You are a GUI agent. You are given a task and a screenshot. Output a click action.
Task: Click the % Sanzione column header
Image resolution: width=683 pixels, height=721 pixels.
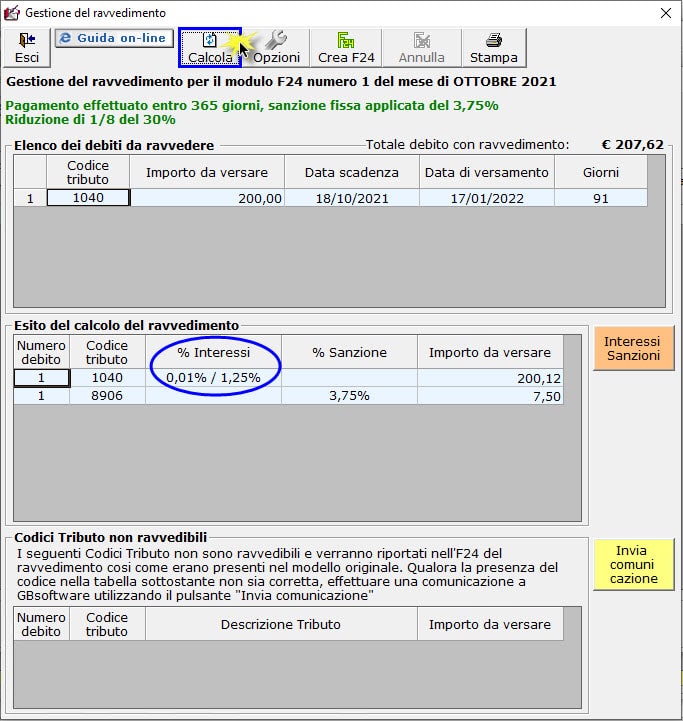tap(350, 352)
